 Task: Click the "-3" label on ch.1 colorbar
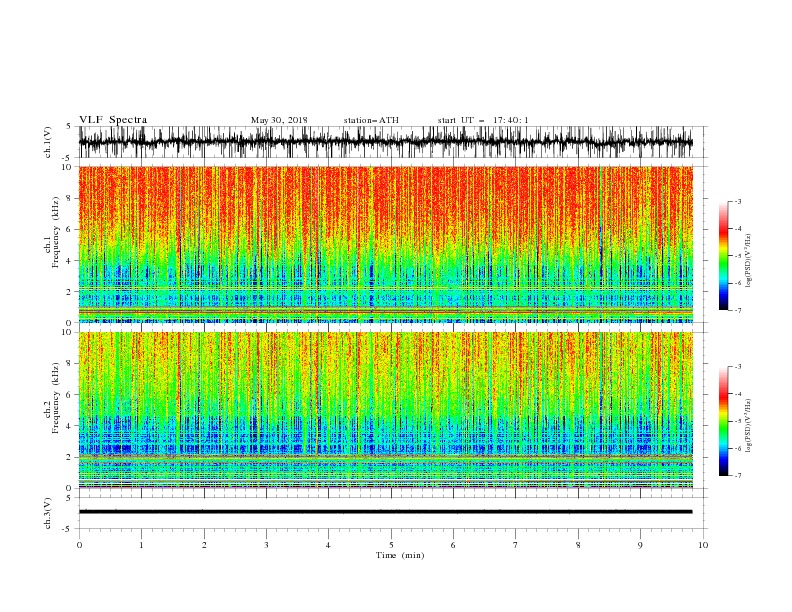pos(738,201)
